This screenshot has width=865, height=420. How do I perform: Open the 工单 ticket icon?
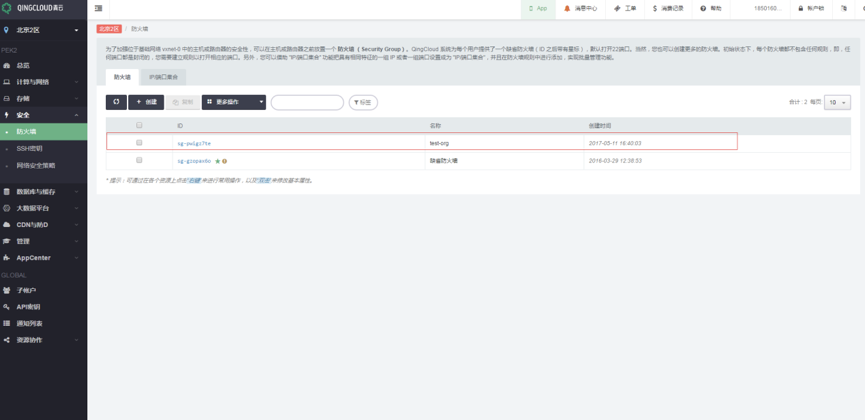click(x=625, y=8)
